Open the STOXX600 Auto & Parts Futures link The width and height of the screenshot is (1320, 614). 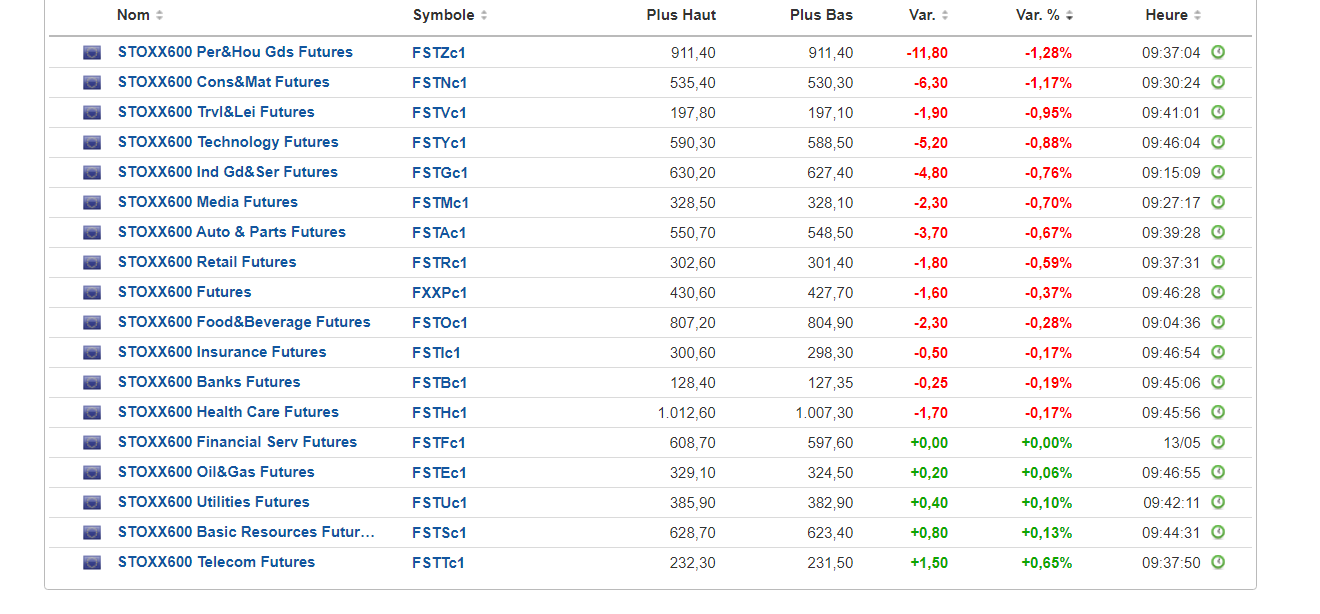coord(232,232)
